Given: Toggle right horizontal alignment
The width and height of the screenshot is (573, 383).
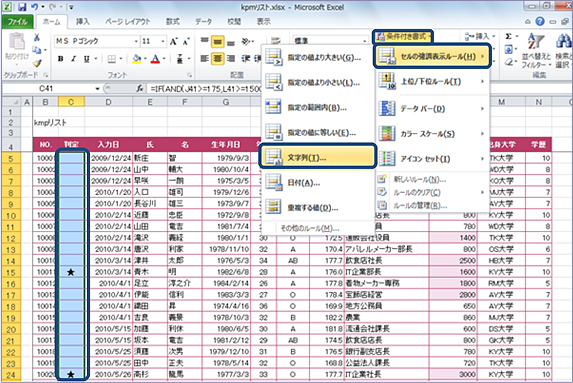Looking at the screenshot, I should point(231,58).
